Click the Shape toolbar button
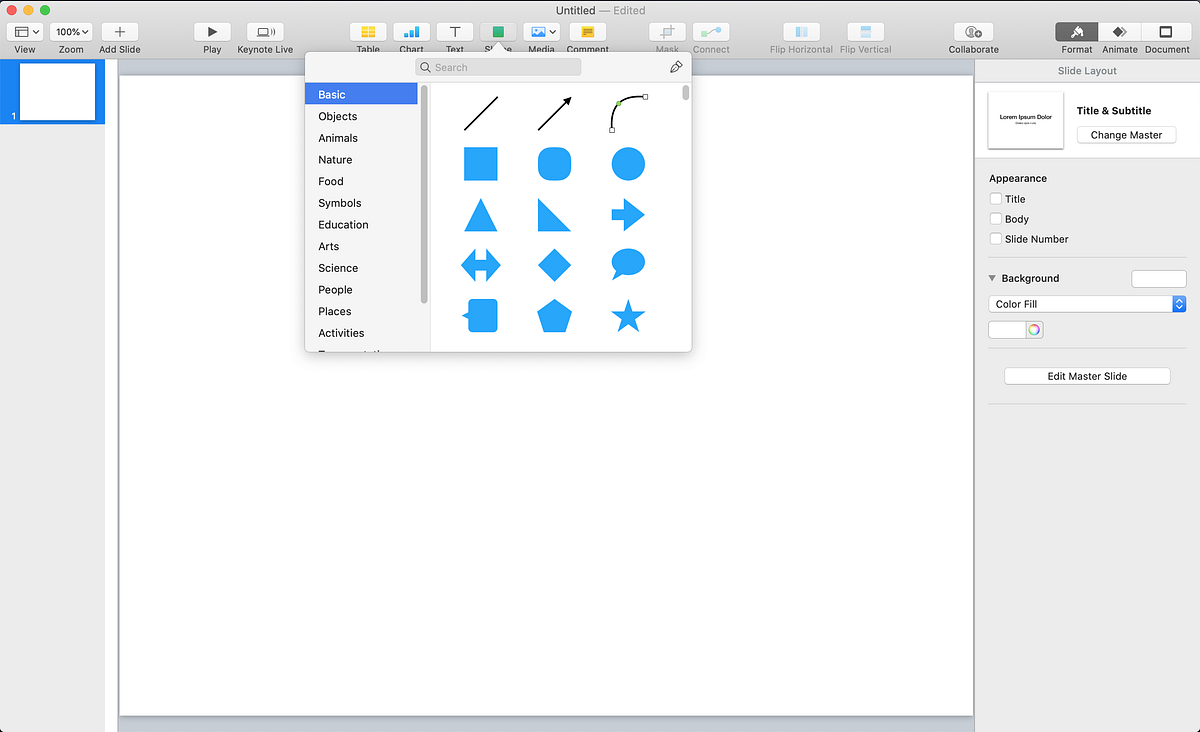Image resolution: width=1200 pixels, height=732 pixels. coord(498,32)
